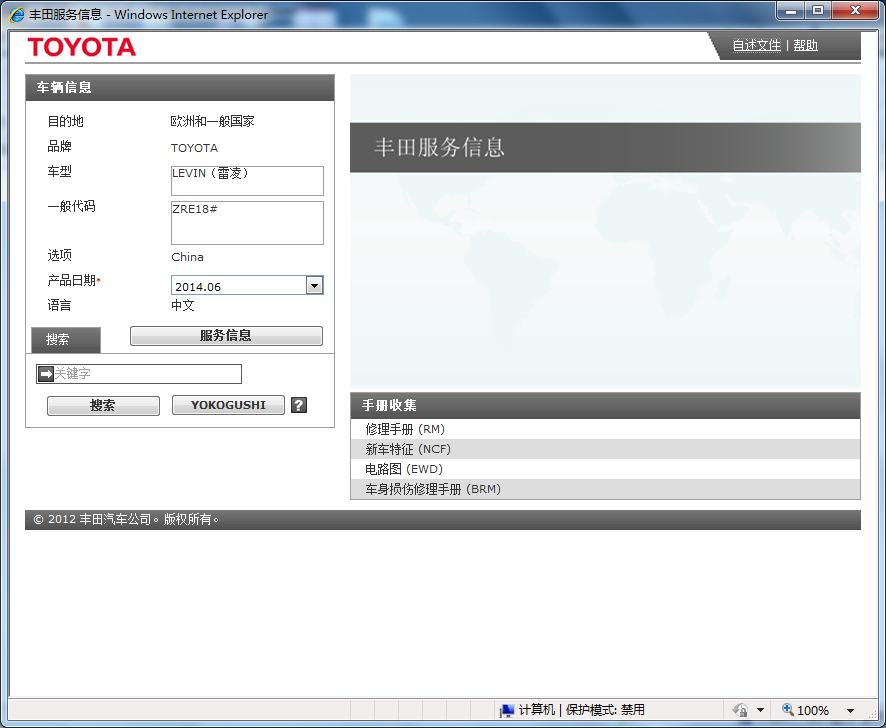This screenshot has width=886, height=728.
Task: Click the 保护模式: 禁用 status text
Action: point(605,710)
